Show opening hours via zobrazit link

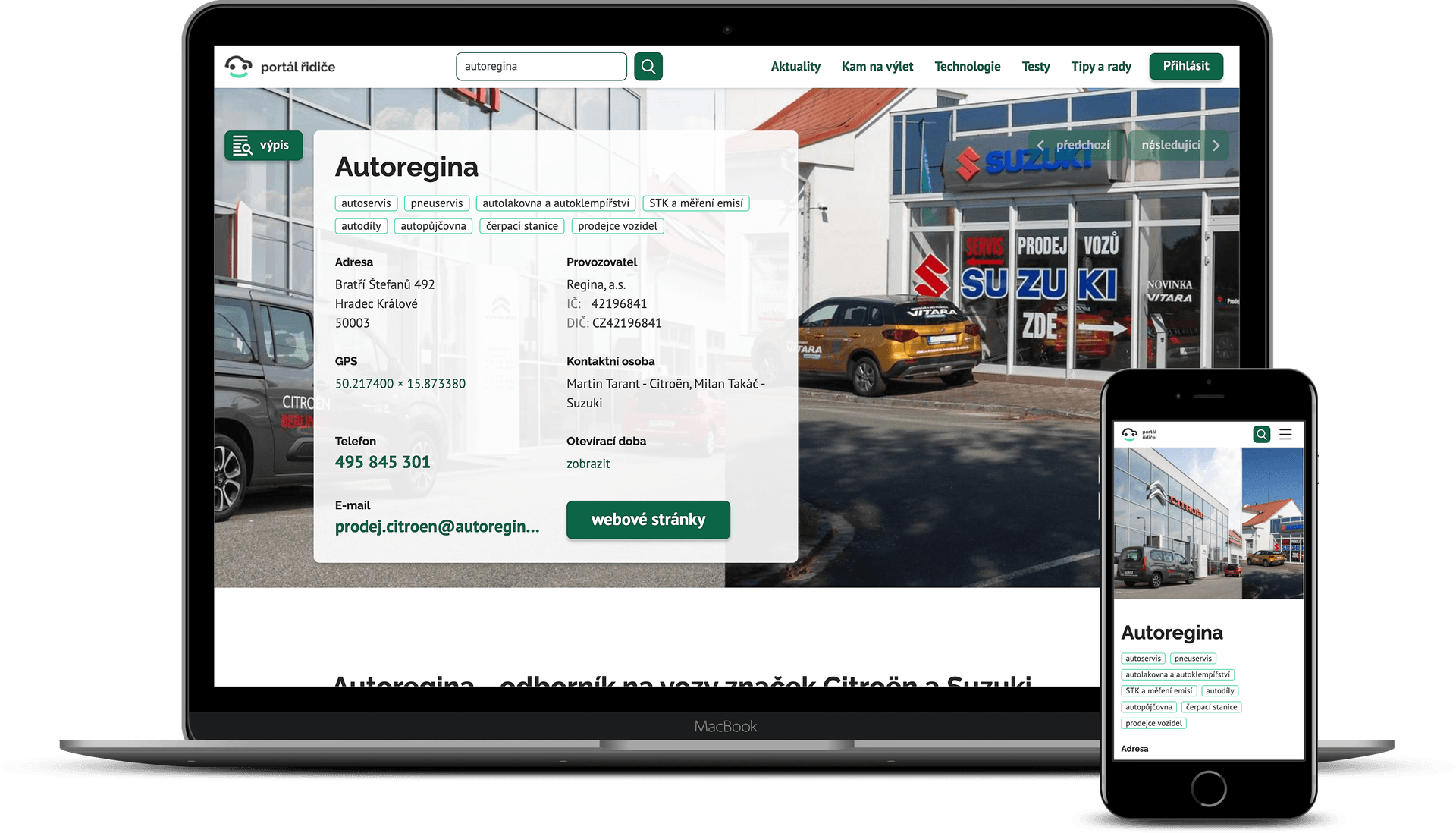tap(588, 464)
